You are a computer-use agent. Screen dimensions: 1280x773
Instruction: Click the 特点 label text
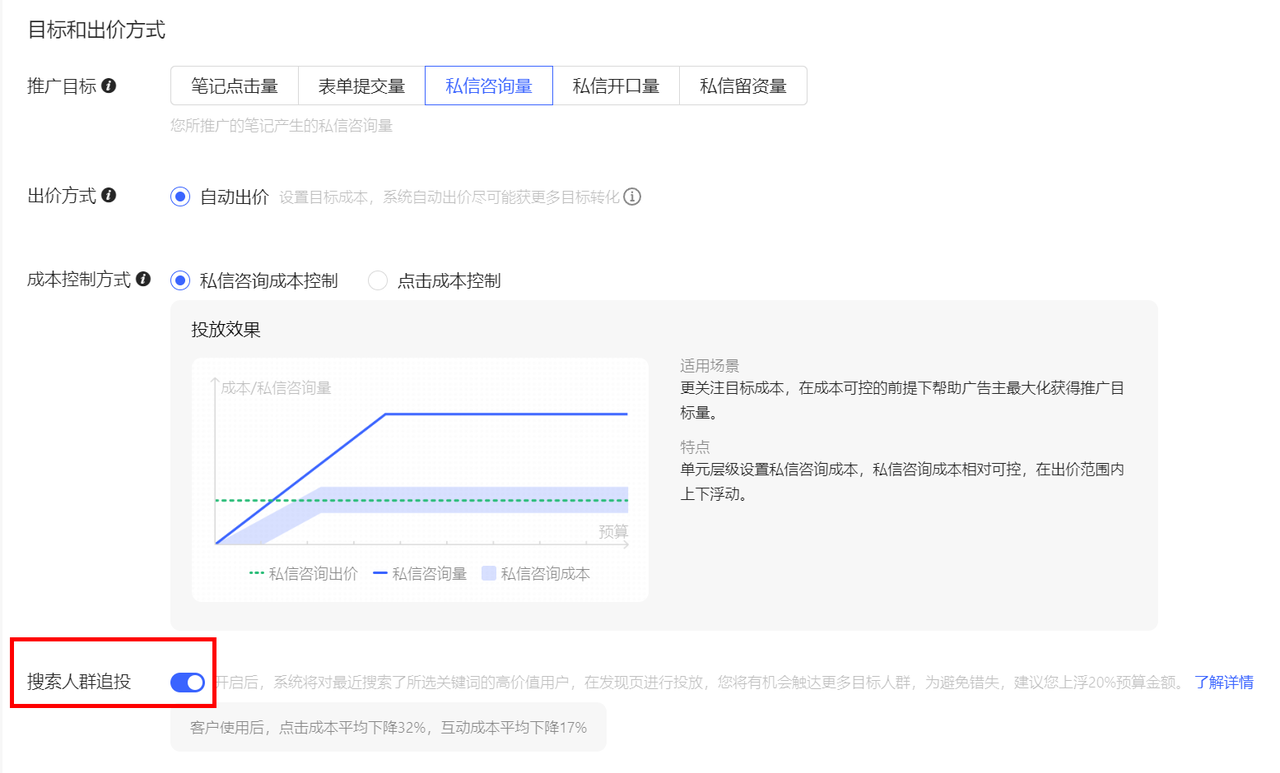coord(695,447)
